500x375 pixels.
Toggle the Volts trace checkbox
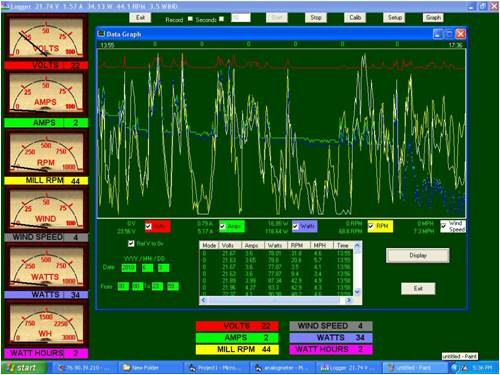coord(149,226)
